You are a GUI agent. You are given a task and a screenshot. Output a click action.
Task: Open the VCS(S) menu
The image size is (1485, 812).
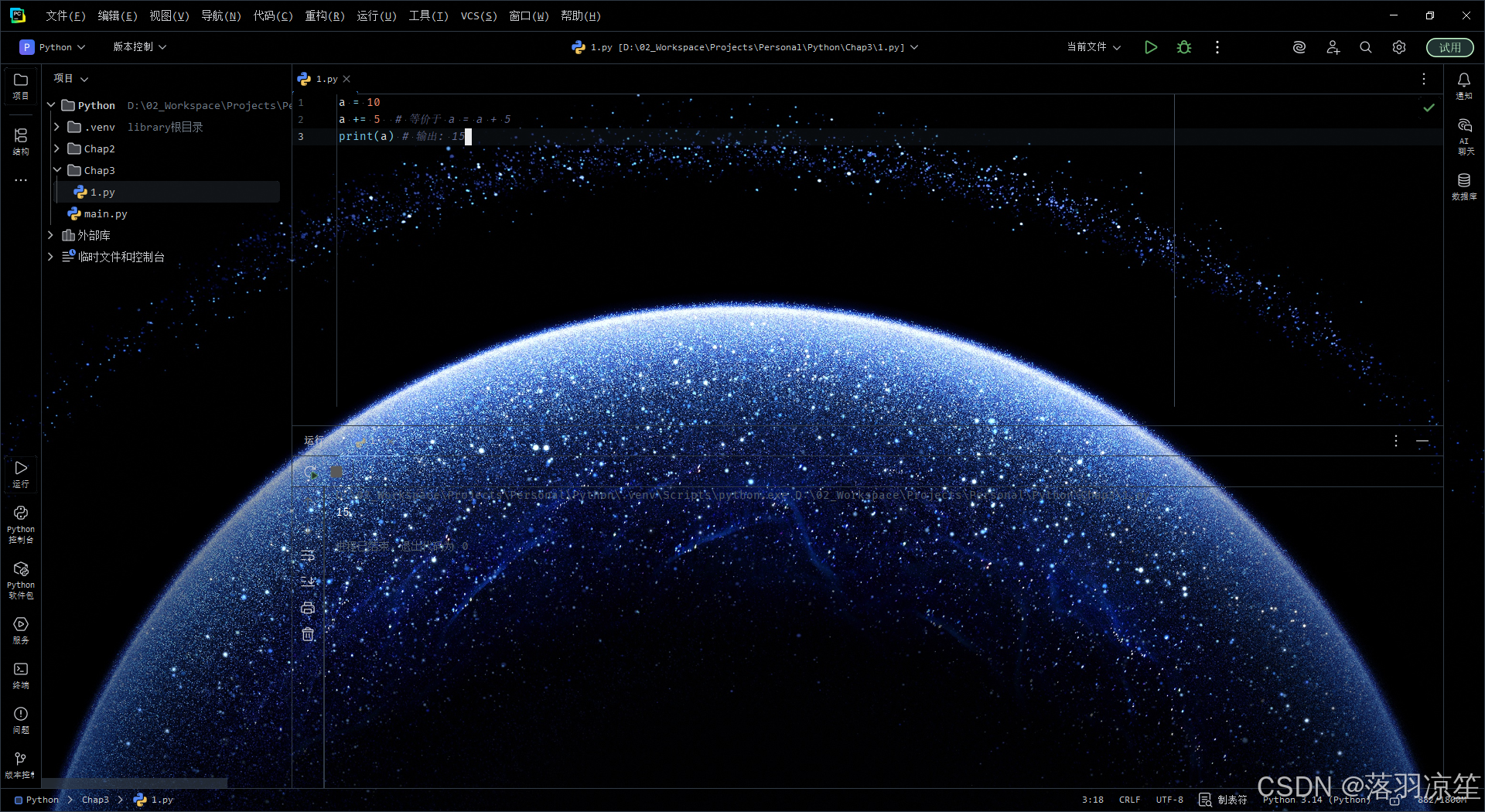pos(479,15)
